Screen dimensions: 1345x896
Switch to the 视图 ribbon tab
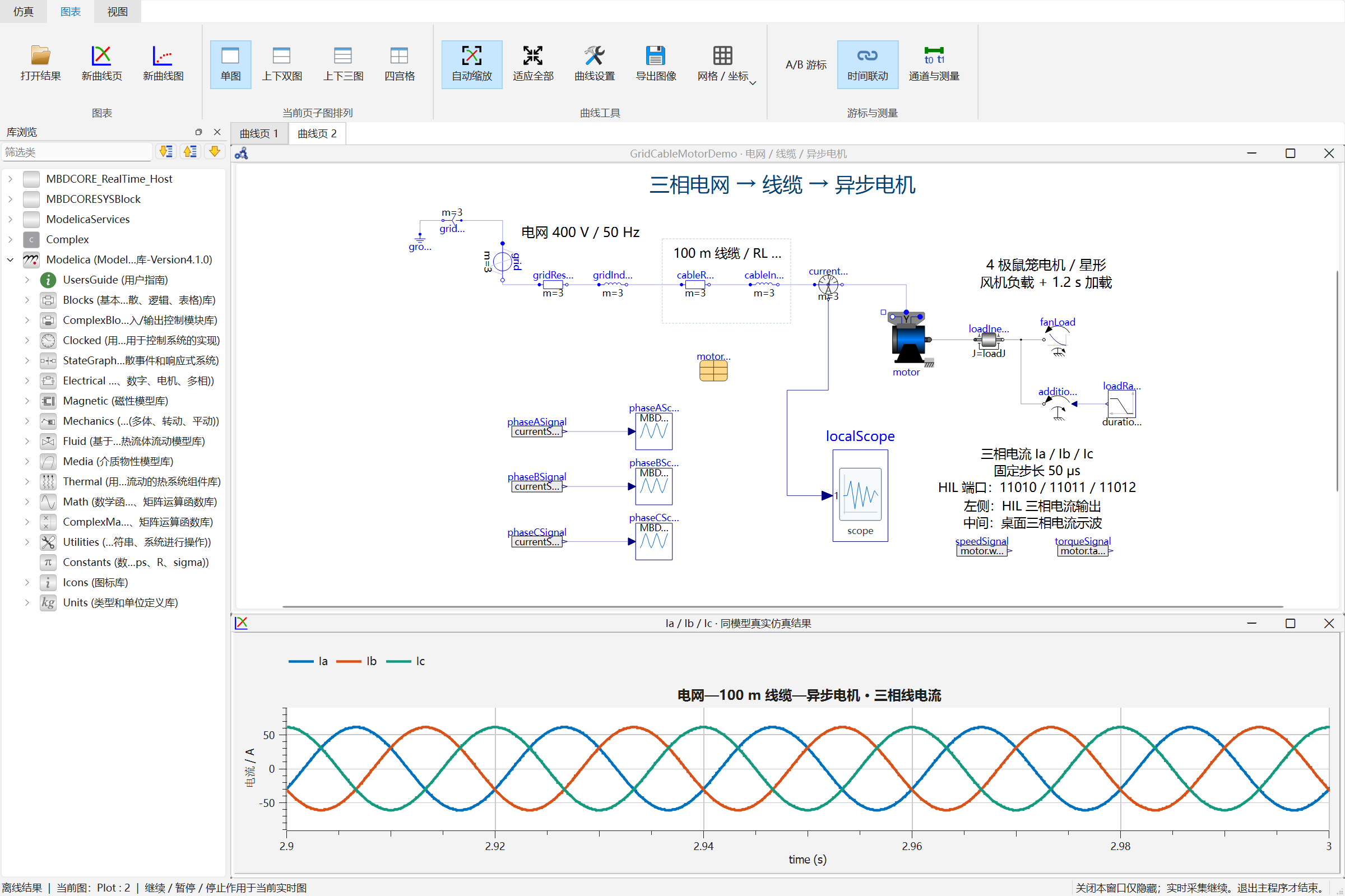click(117, 11)
